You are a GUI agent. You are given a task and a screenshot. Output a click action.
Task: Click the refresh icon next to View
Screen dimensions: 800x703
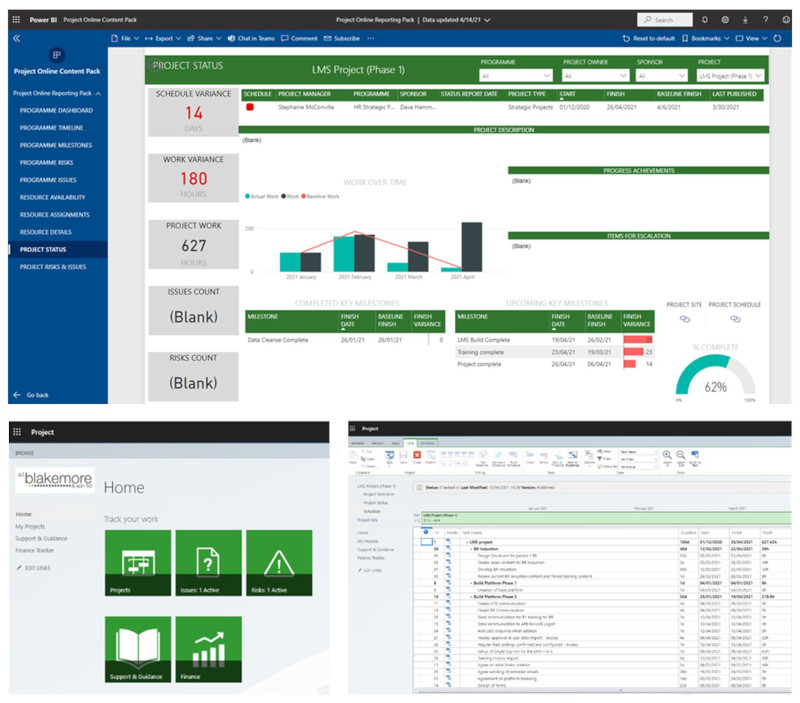[x=778, y=38]
